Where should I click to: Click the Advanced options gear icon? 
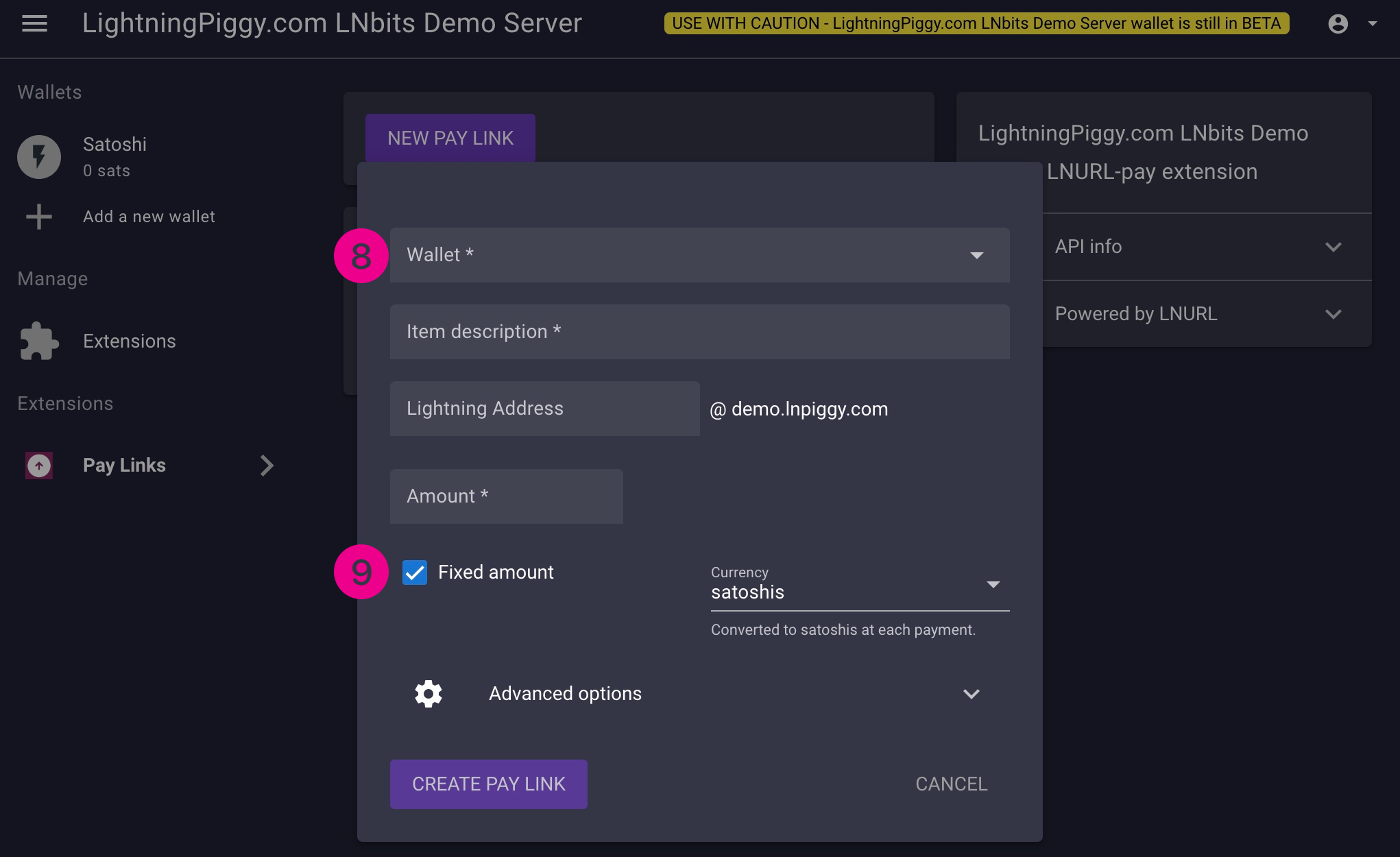429,694
